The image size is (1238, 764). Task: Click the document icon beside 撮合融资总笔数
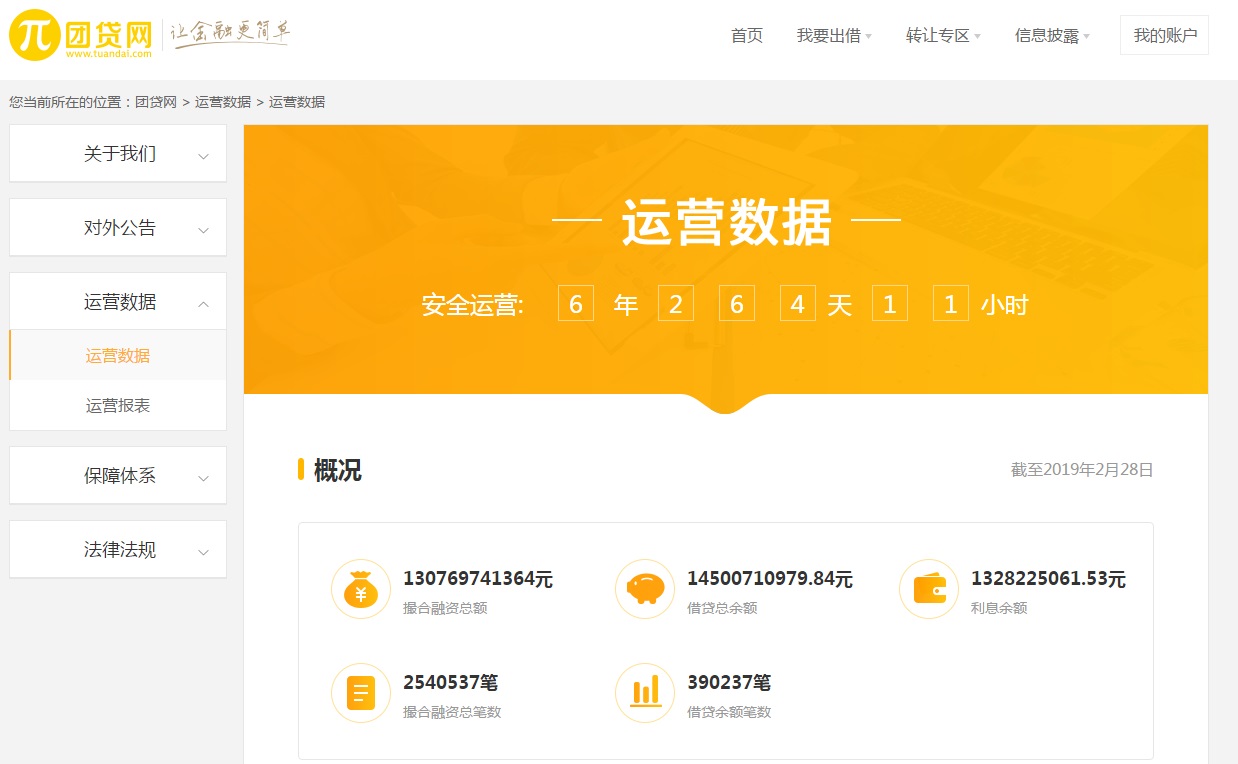tap(360, 692)
